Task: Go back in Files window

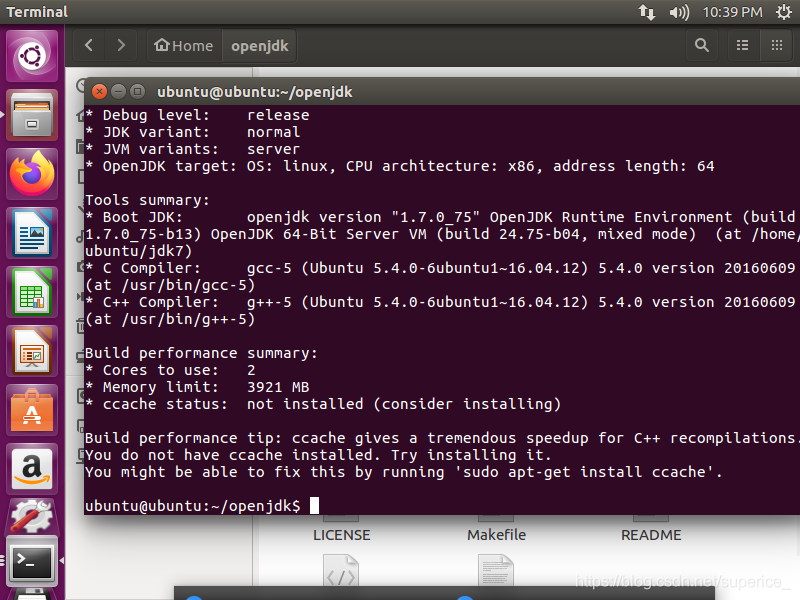Action: 89,45
